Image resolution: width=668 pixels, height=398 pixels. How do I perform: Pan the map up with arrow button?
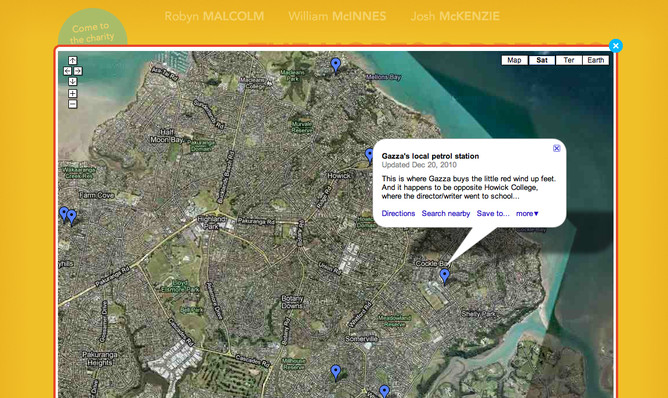pos(72,61)
